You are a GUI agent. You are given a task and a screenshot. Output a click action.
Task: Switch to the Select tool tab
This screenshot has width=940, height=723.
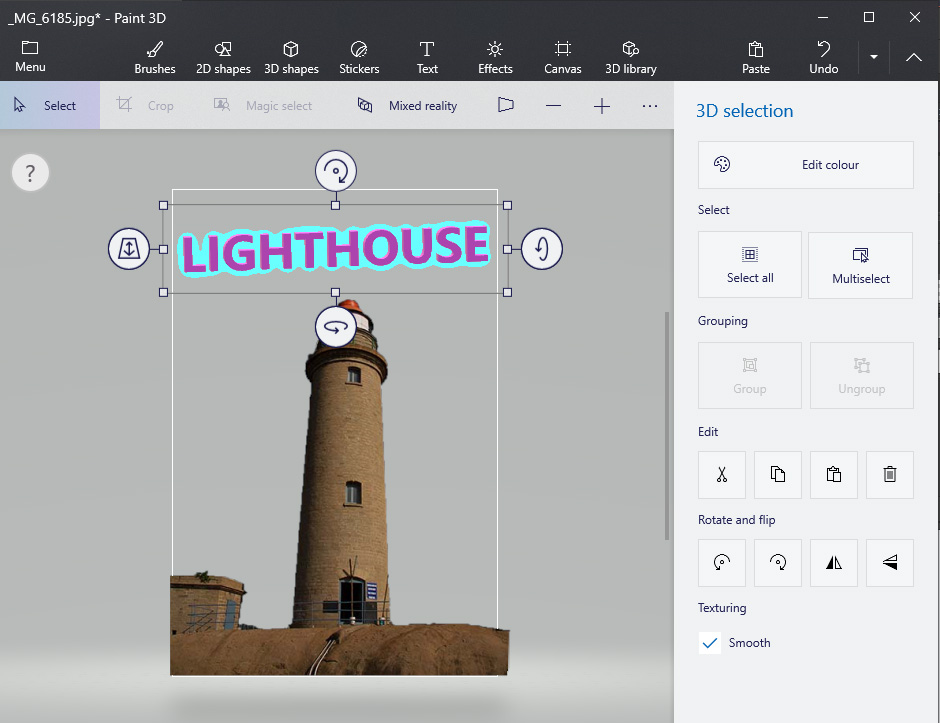point(50,105)
